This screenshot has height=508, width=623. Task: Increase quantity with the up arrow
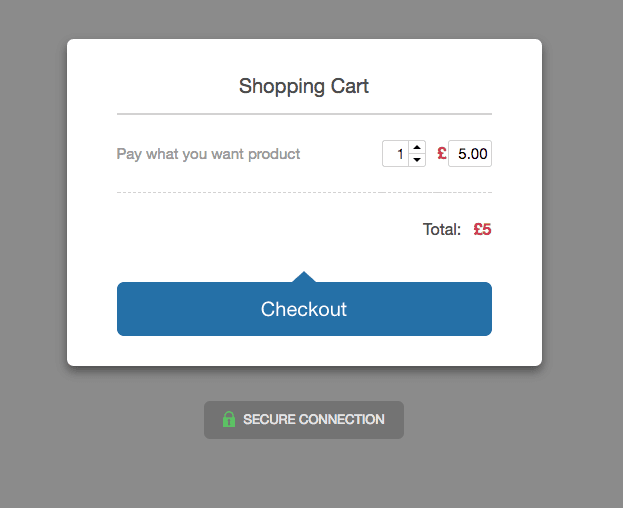coord(417,147)
